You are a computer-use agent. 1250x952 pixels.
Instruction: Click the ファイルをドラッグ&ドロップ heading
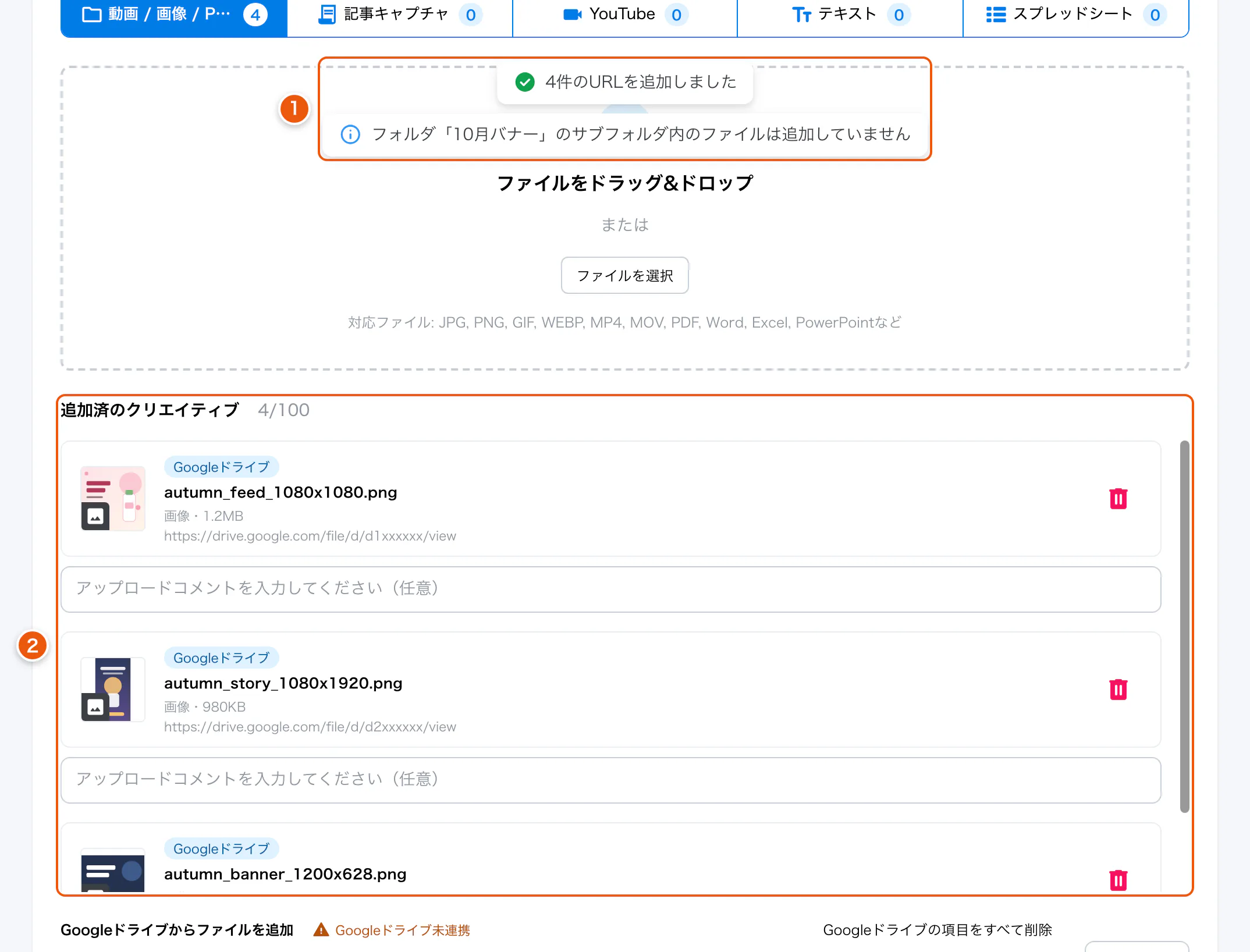(625, 183)
